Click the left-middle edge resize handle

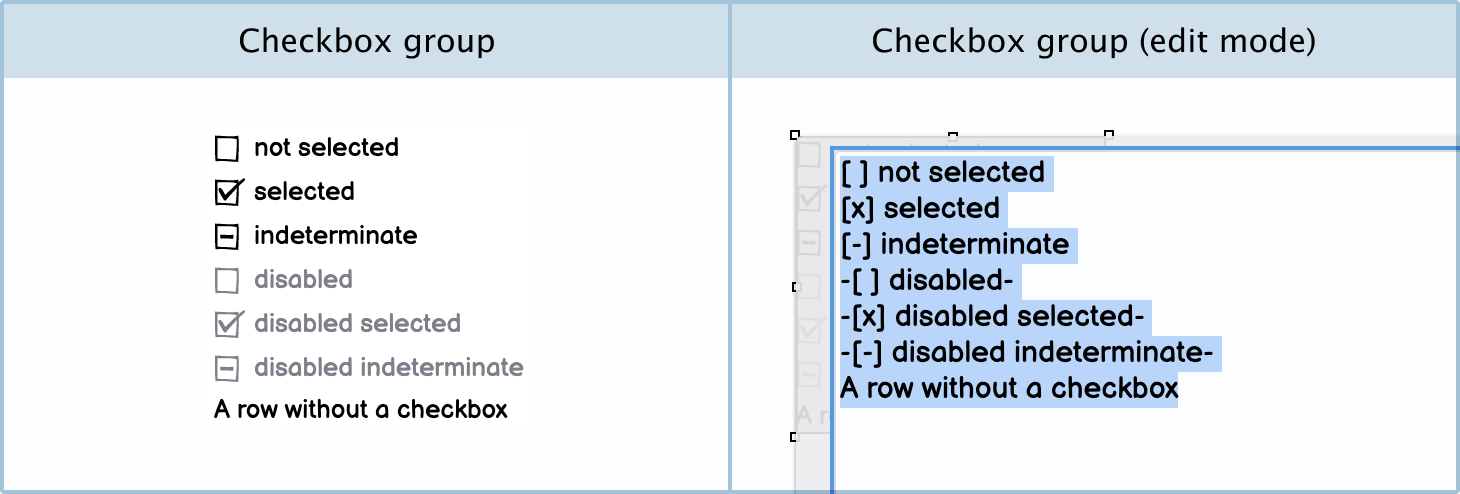[x=796, y=287]
